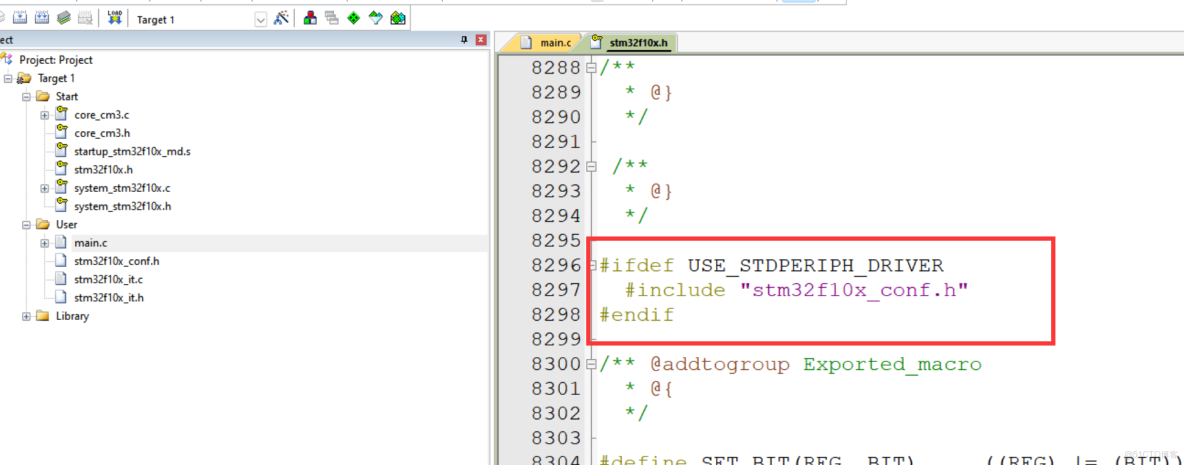This screenshot has width=1184, height=465.
Task: Click the Target 1 combo box text
Action: point(156,20)
